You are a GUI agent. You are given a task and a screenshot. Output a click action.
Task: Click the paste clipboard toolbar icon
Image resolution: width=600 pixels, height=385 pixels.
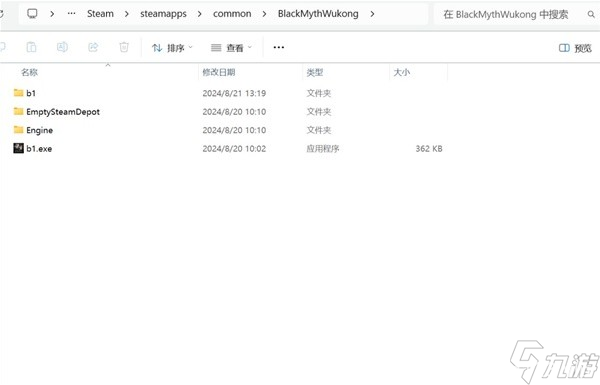click(31, 47)
